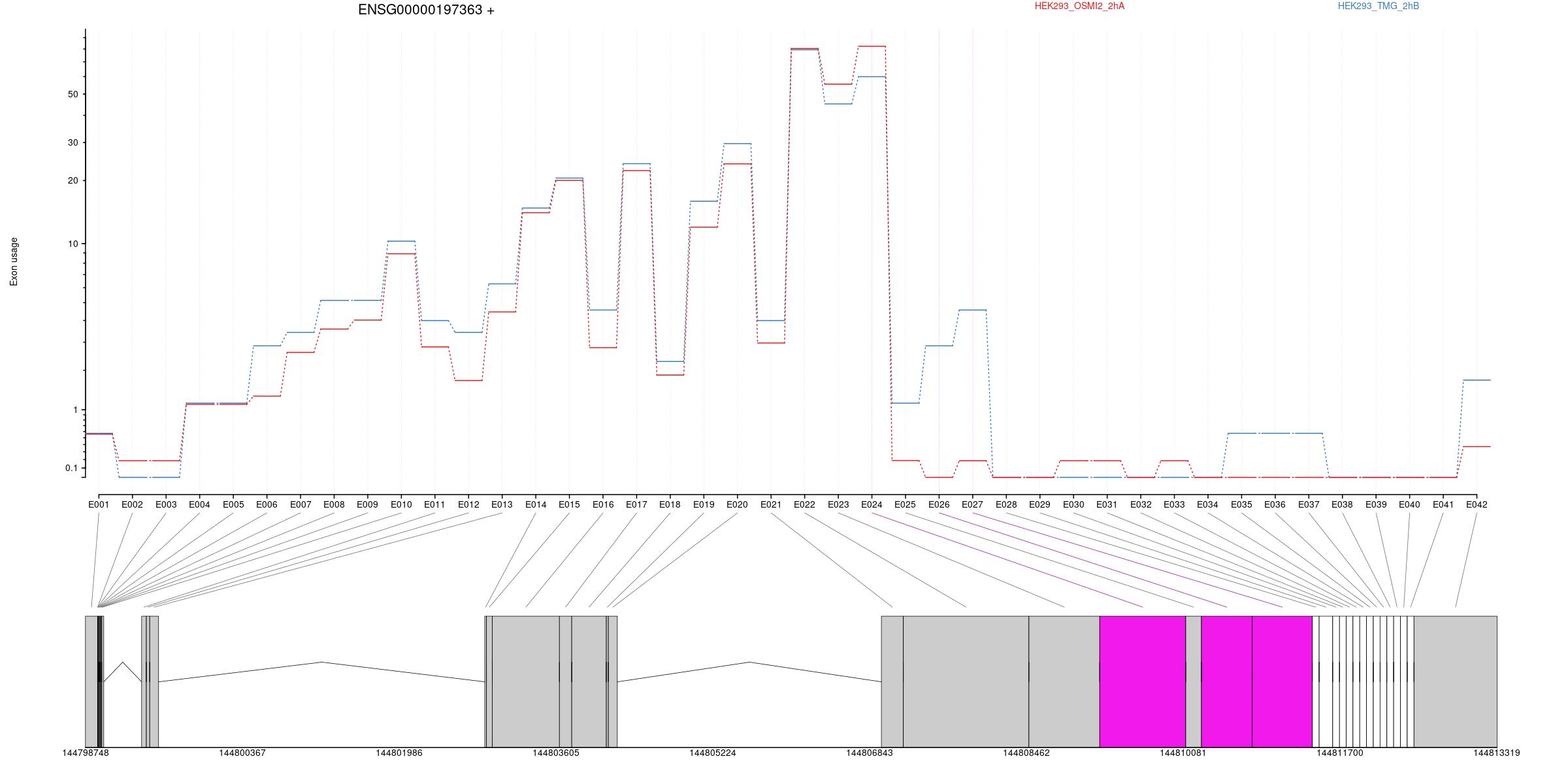Click the blue E027 usage line segment
The width and height of the screenshot is (1568, 784).
(972, 310)
